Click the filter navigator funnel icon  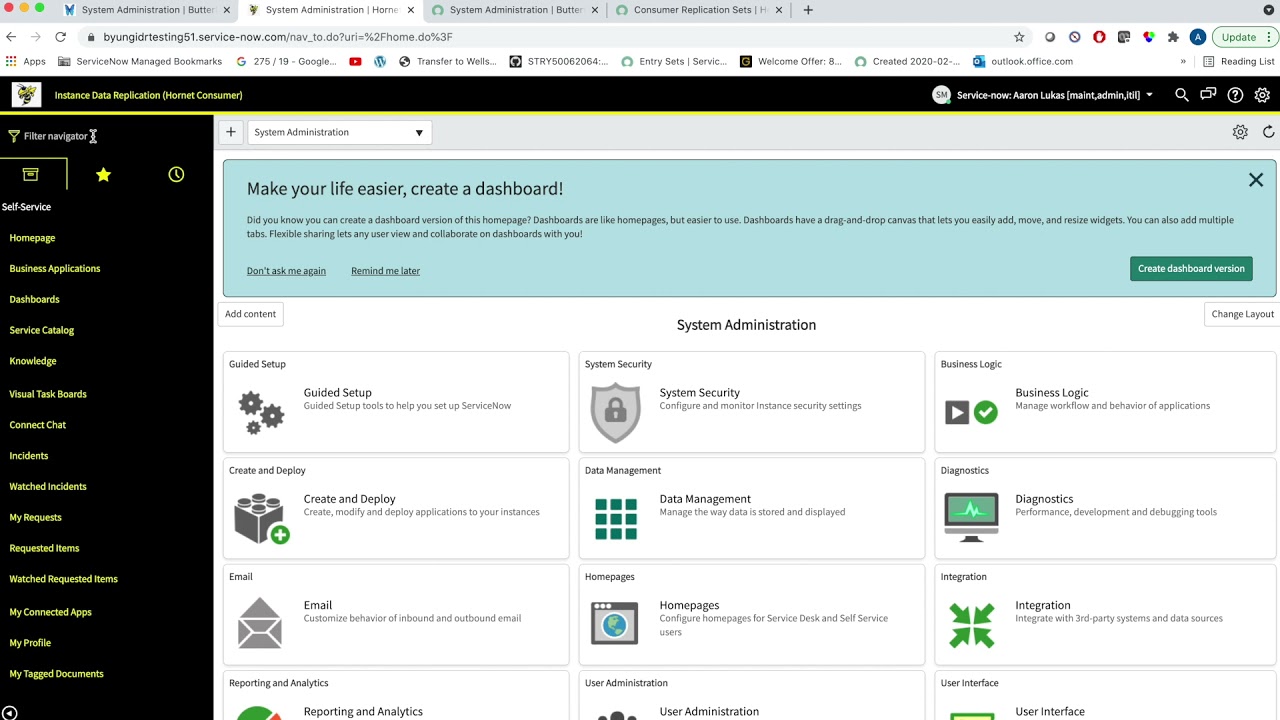point(14,136)
